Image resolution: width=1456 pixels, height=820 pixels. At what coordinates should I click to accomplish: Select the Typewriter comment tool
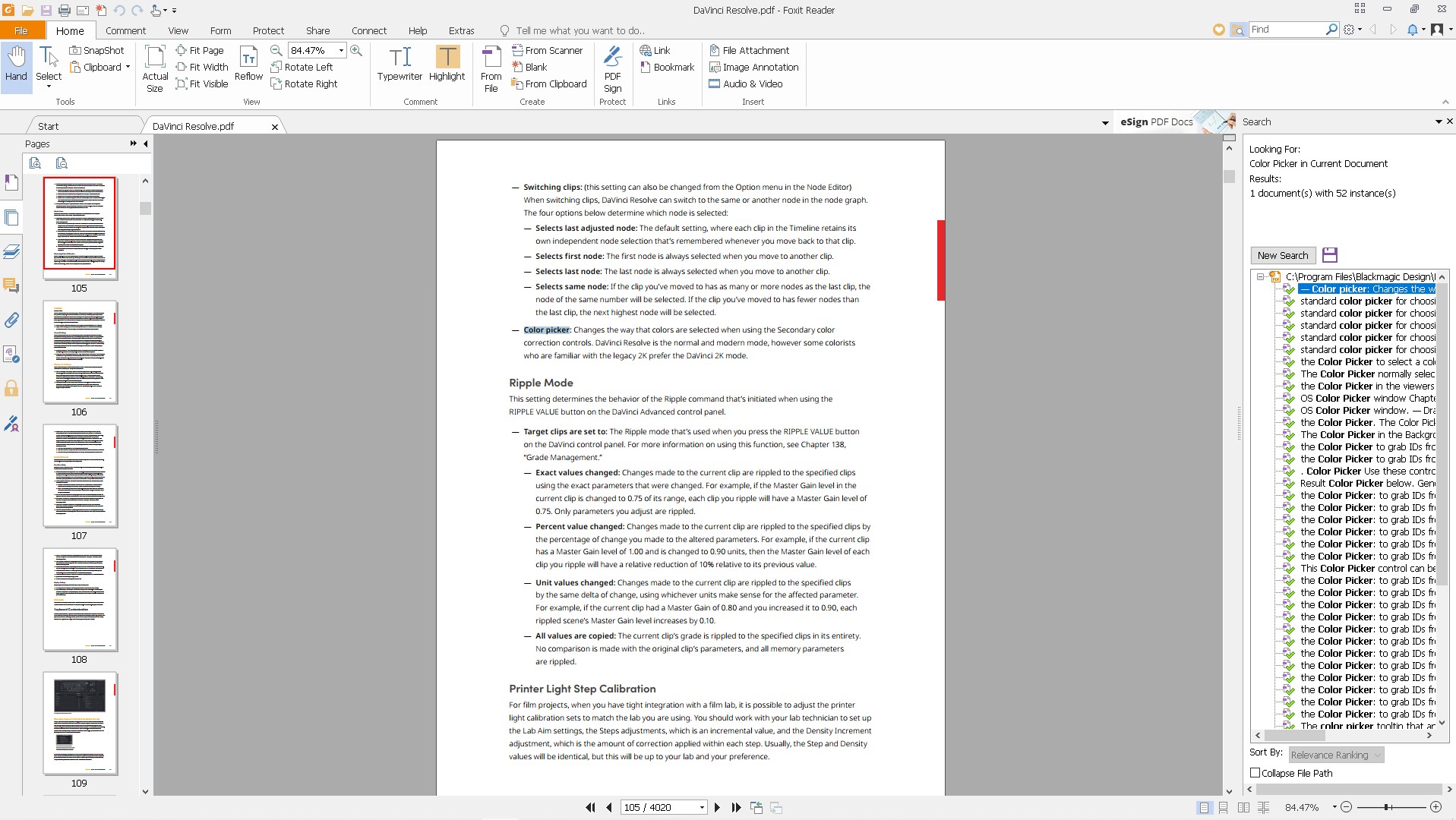[400, 64]
